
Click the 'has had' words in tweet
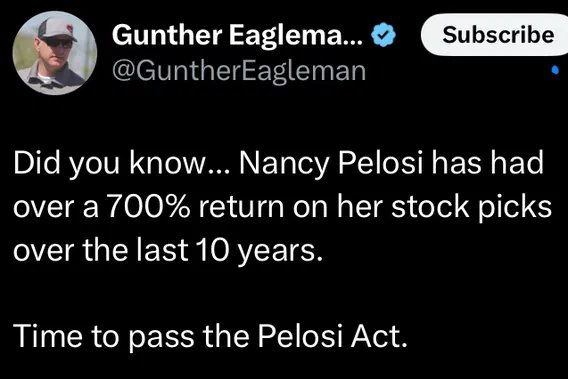488,163
